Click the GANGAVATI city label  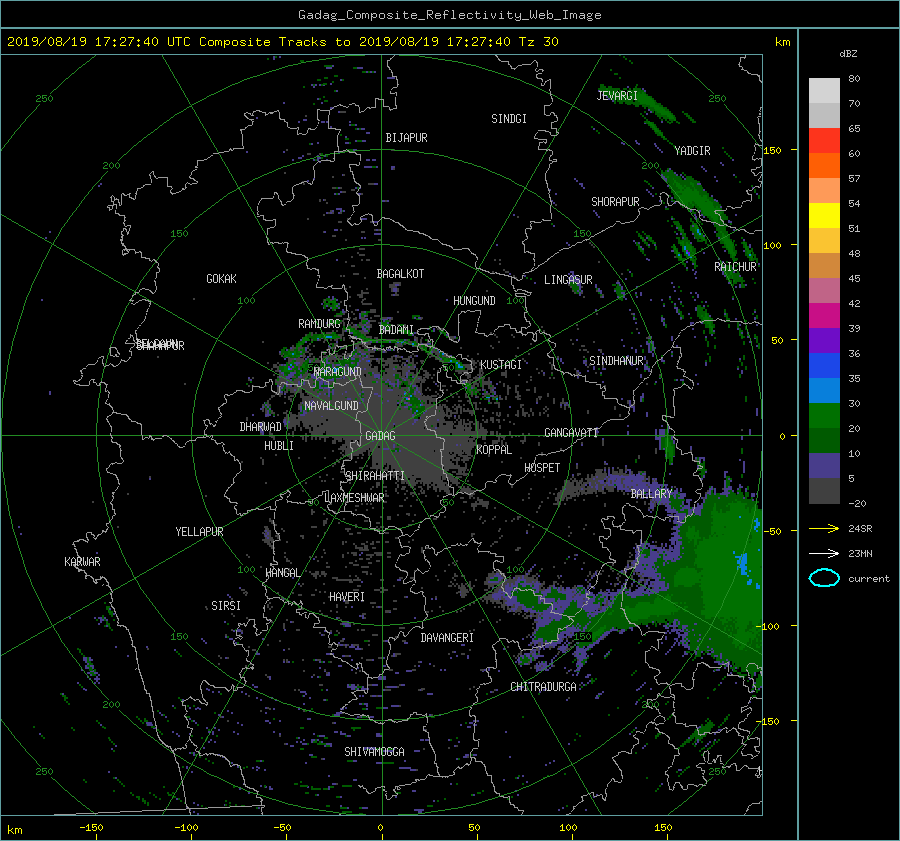pos(571,433)
